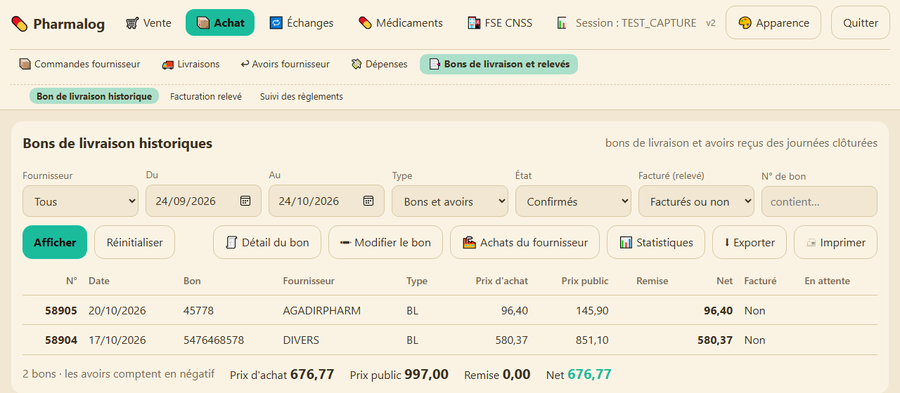Click the Quitter button

(x=860, y=23)
